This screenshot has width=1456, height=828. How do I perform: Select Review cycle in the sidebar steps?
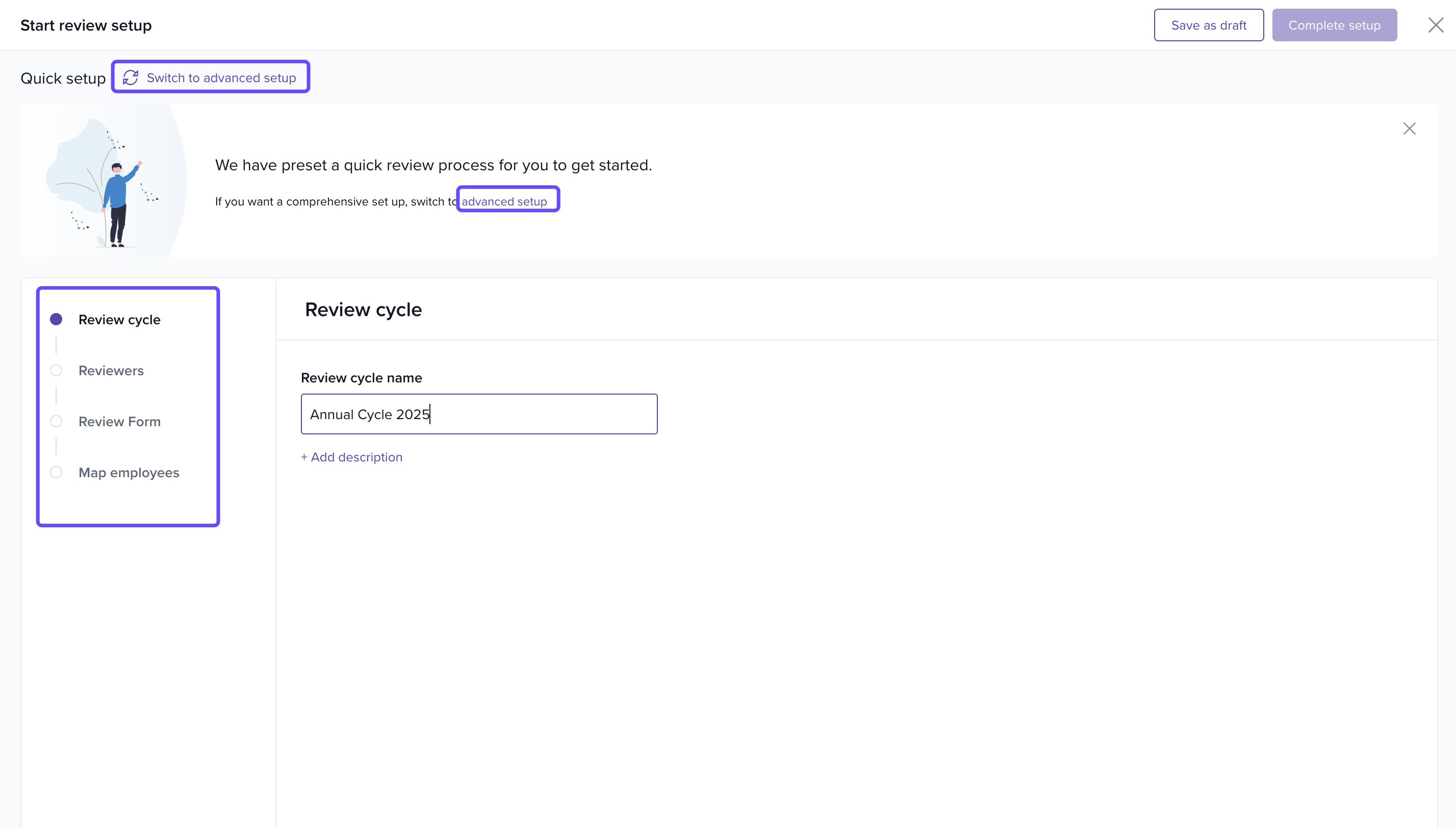pos(119,320)
